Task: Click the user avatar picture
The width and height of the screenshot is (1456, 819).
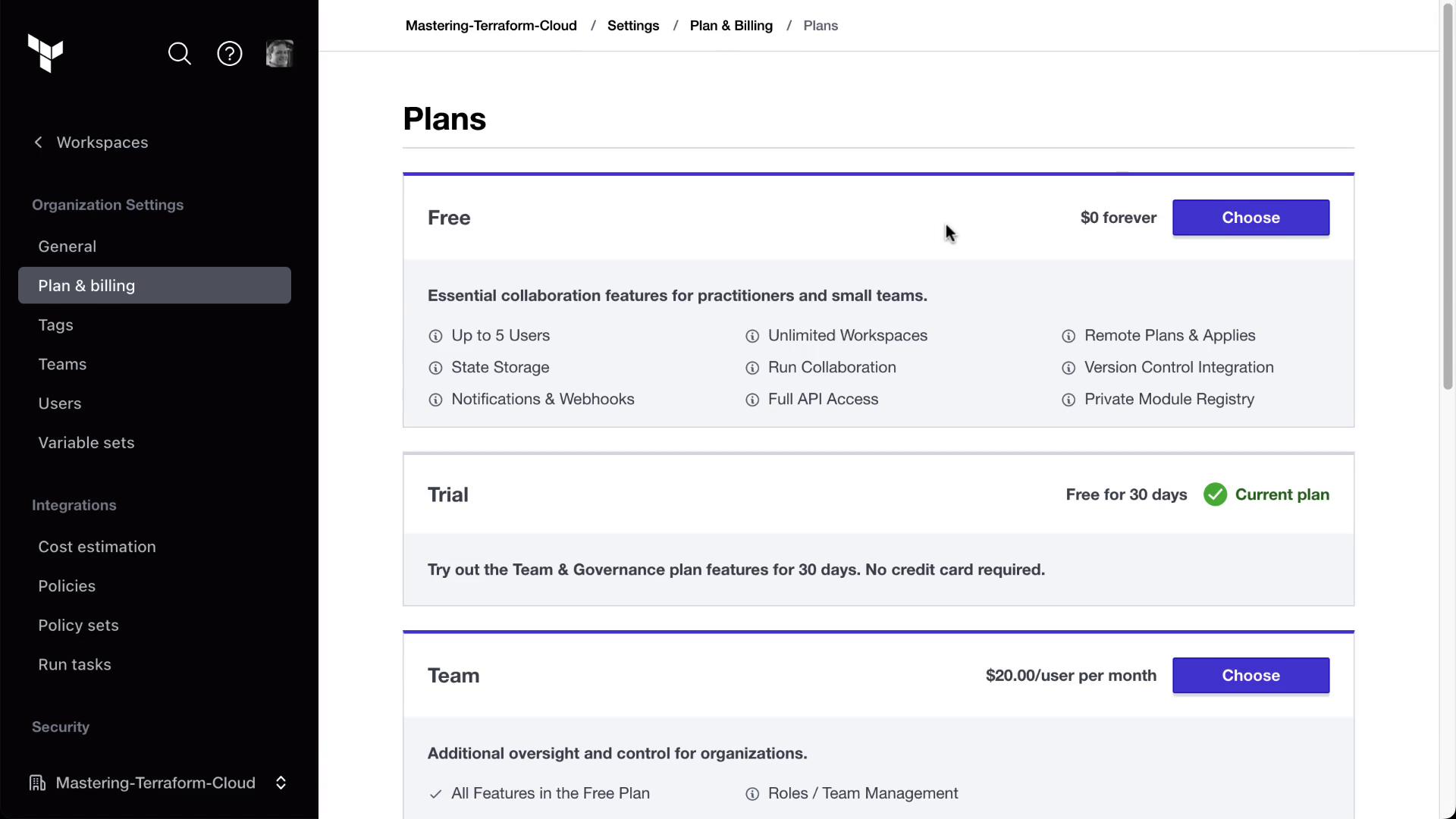Action: [279, 54]
